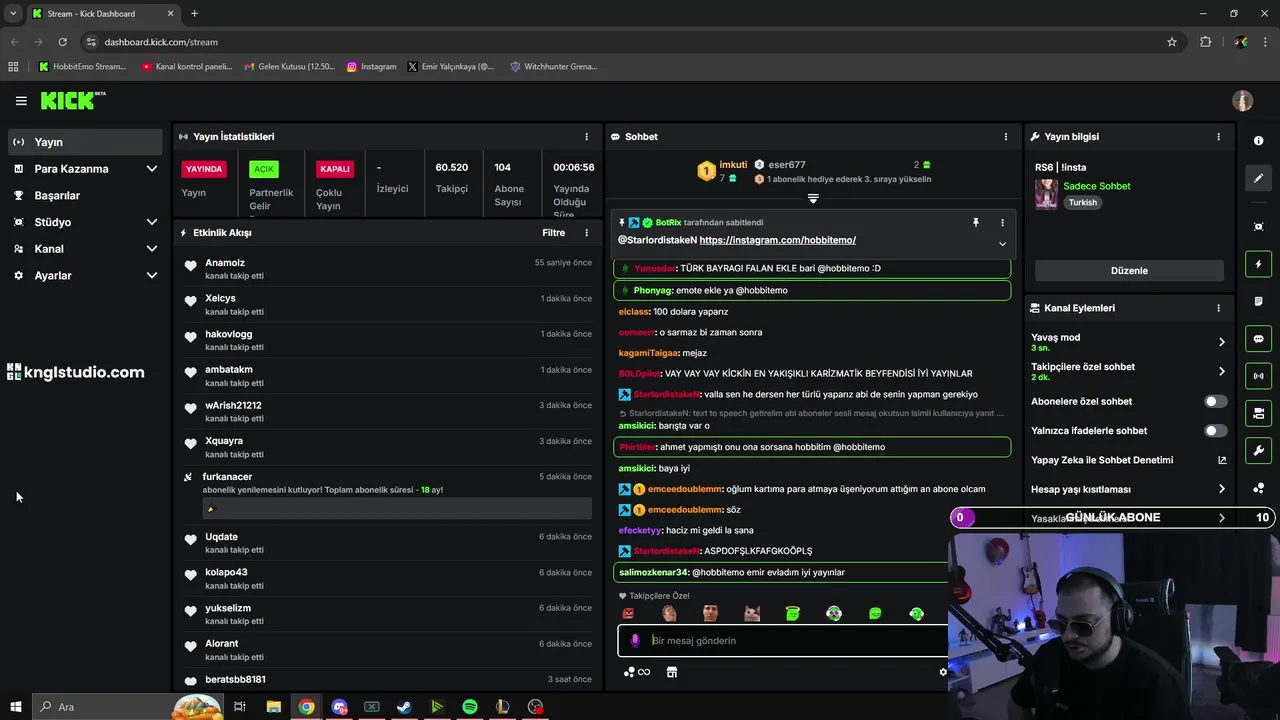This screenshot has height=720, width=1280.
Task: Open the Filtre button in Etkinlik Akışı
Action: 553,232
